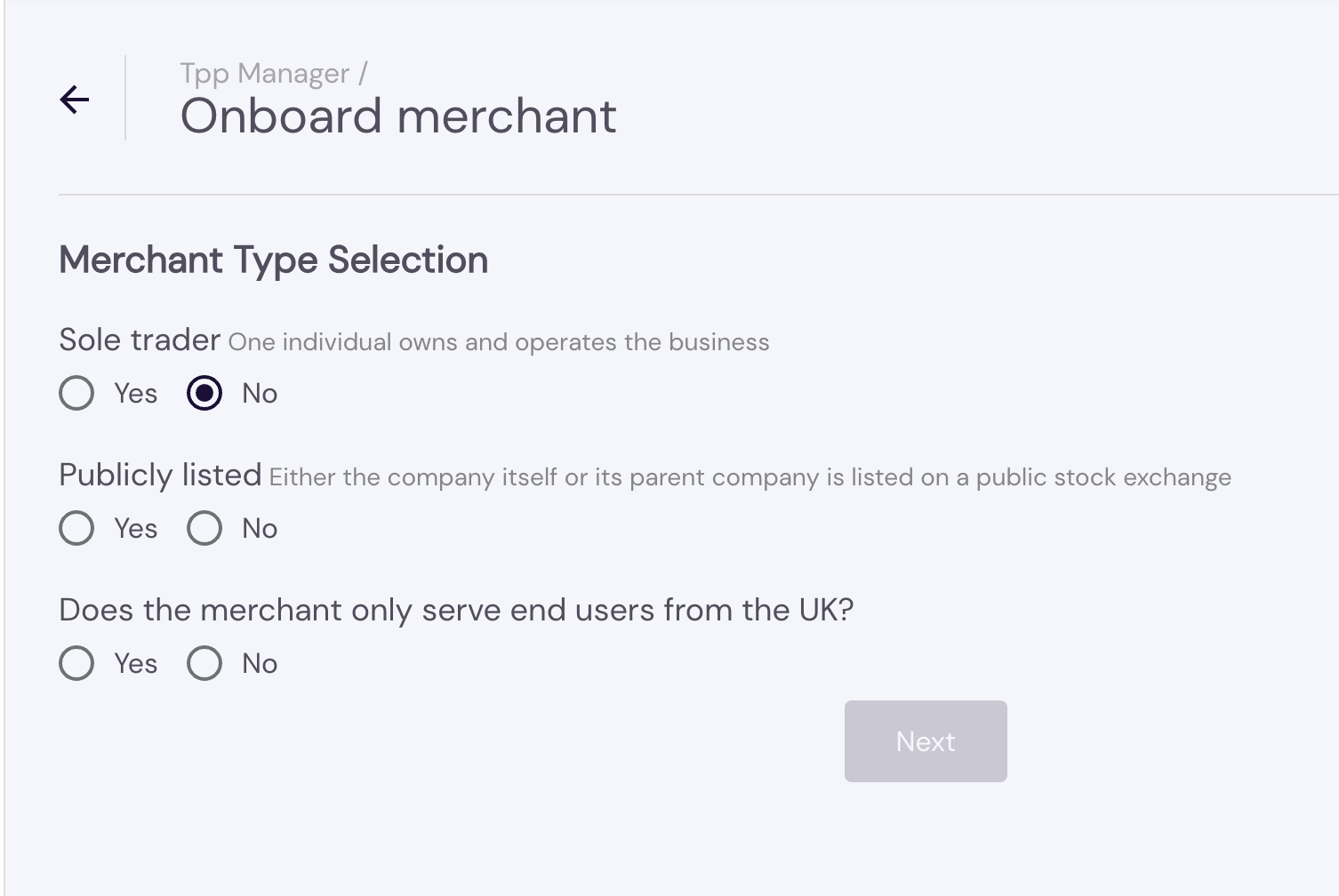
Task: Open the Tpp Manager breadcrumb link
Action: coord(264,73)
